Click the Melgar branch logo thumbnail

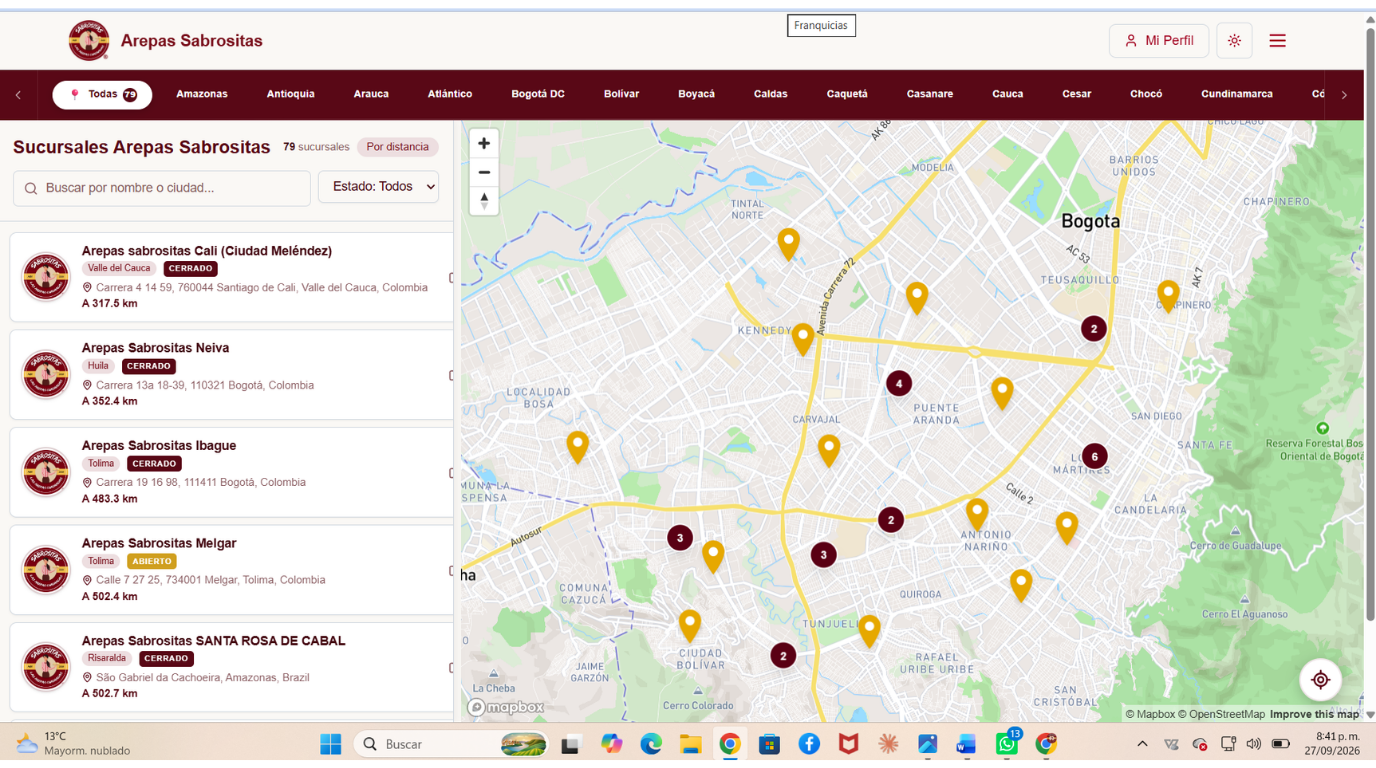46,569
